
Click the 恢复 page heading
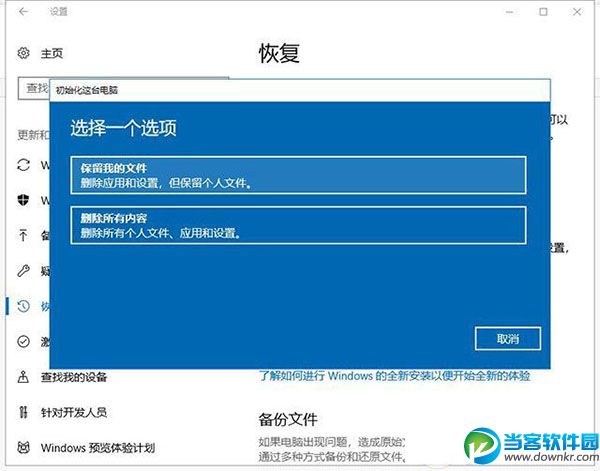tap(279, 53)
